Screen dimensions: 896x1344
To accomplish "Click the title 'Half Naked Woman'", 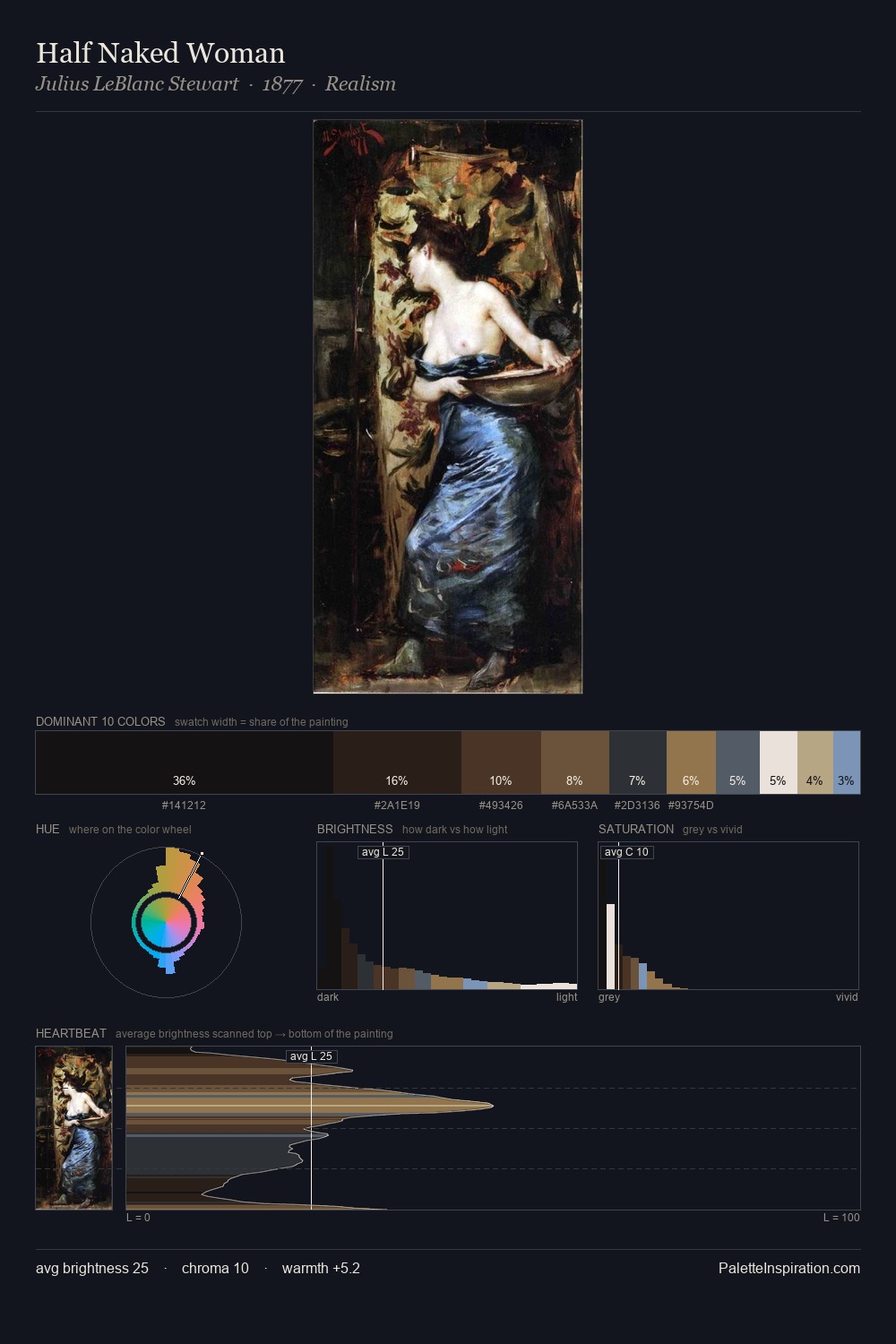I will point(160,53).
